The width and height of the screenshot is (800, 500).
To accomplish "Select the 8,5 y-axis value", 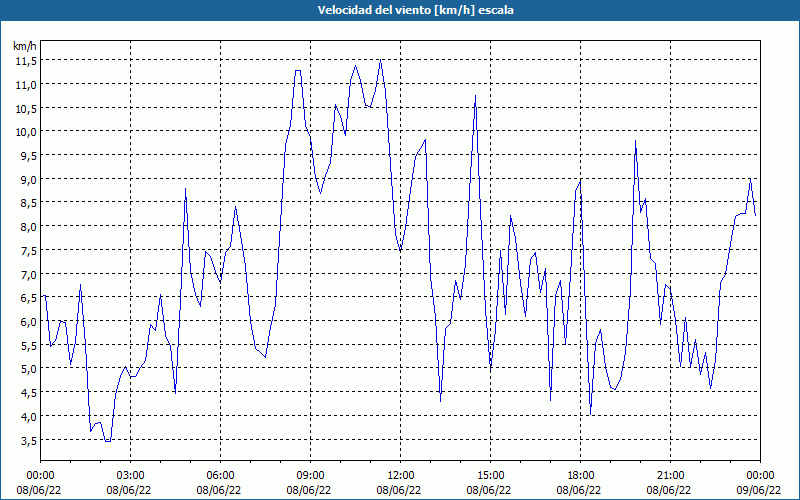I will tap(28, 203).
